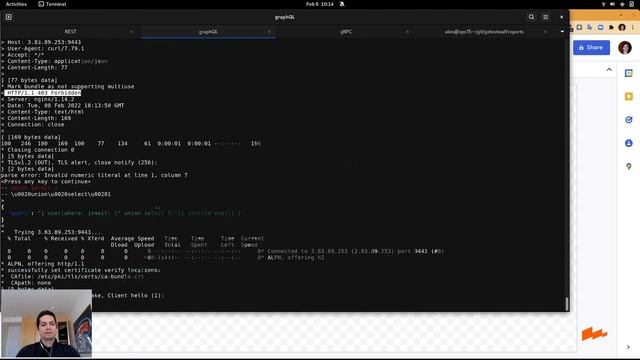Viewport: 640px width, 360px height.
Task: Open Google Tasks in browser side panel
Action: 629,120
